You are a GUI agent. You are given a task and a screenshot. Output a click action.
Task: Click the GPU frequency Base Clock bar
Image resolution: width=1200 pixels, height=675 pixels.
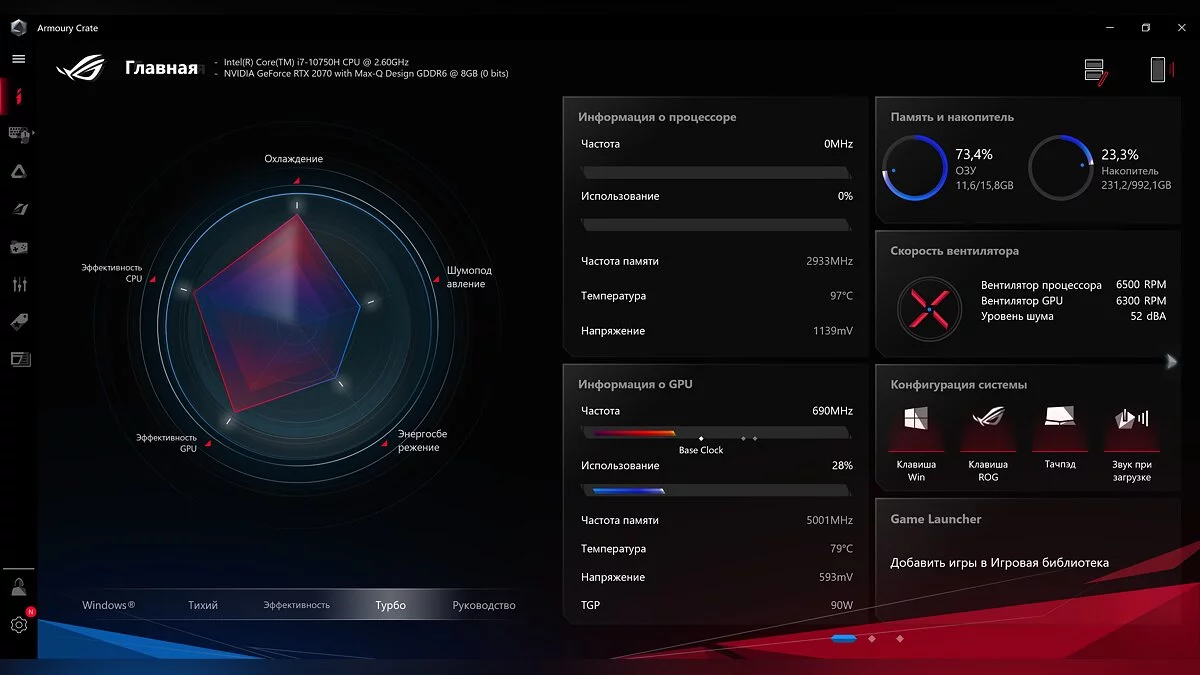pos(715,433)
